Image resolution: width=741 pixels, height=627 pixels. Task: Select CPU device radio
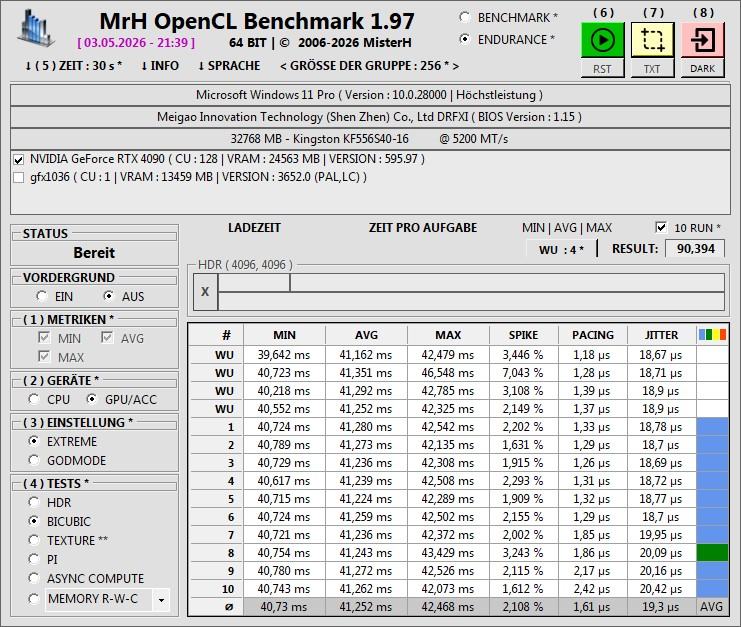coord(34,399)
